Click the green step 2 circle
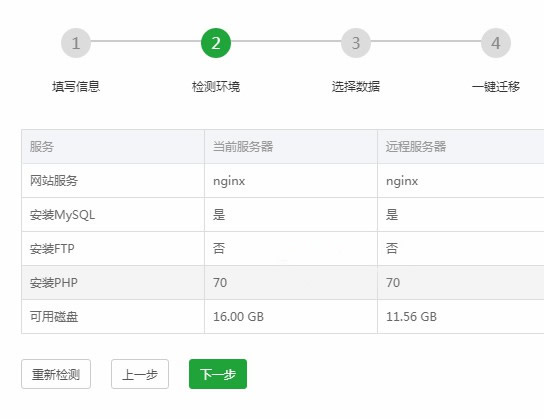This screenshot has width=544, height=419. [x=216, y=43]
